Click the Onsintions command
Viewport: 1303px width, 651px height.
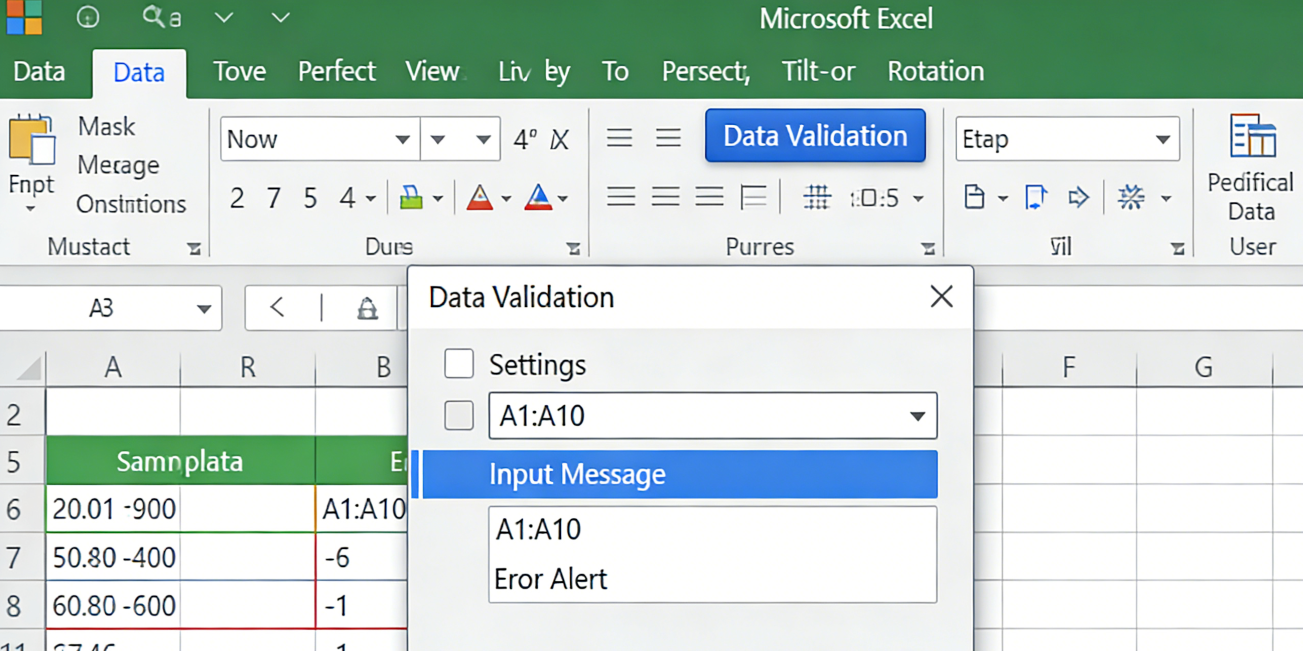[131, 204]
